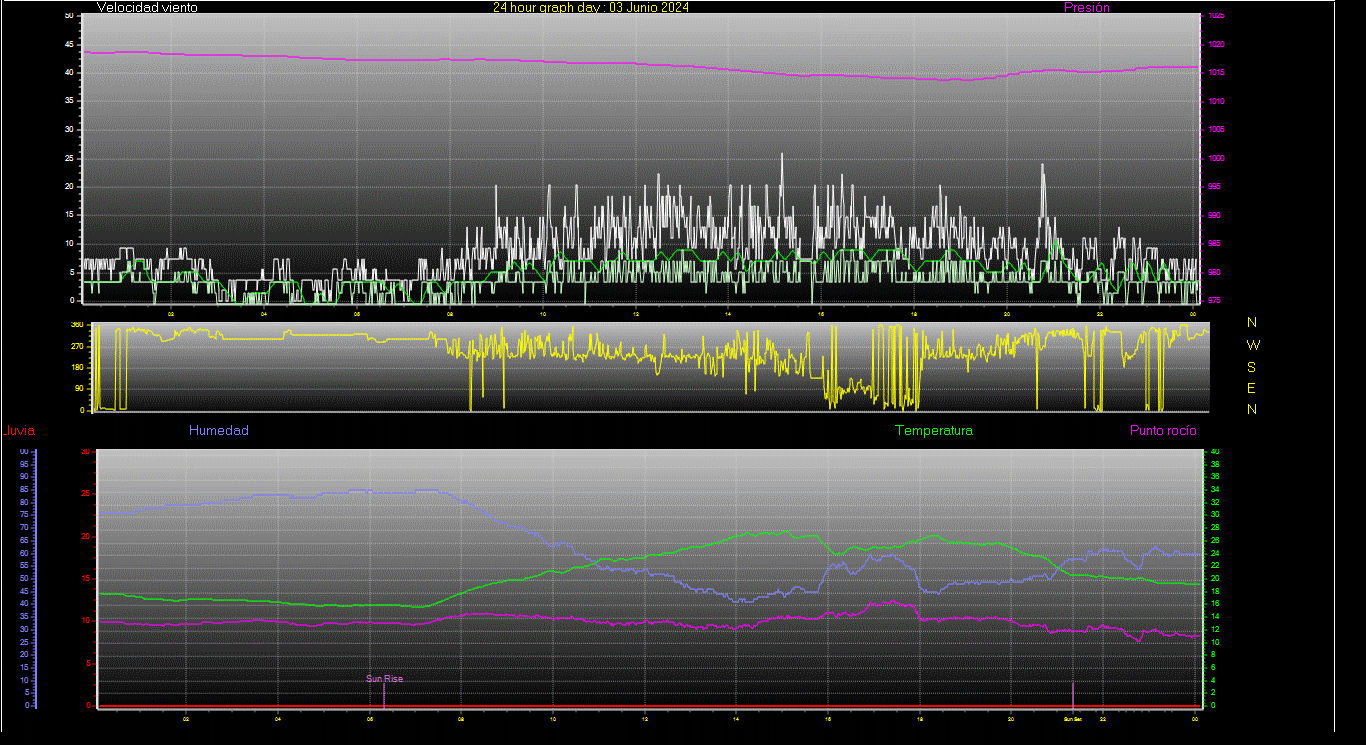Click the 1025 pressure axis value
This screenshot has height=745, width=1366.
point(1215,16)
